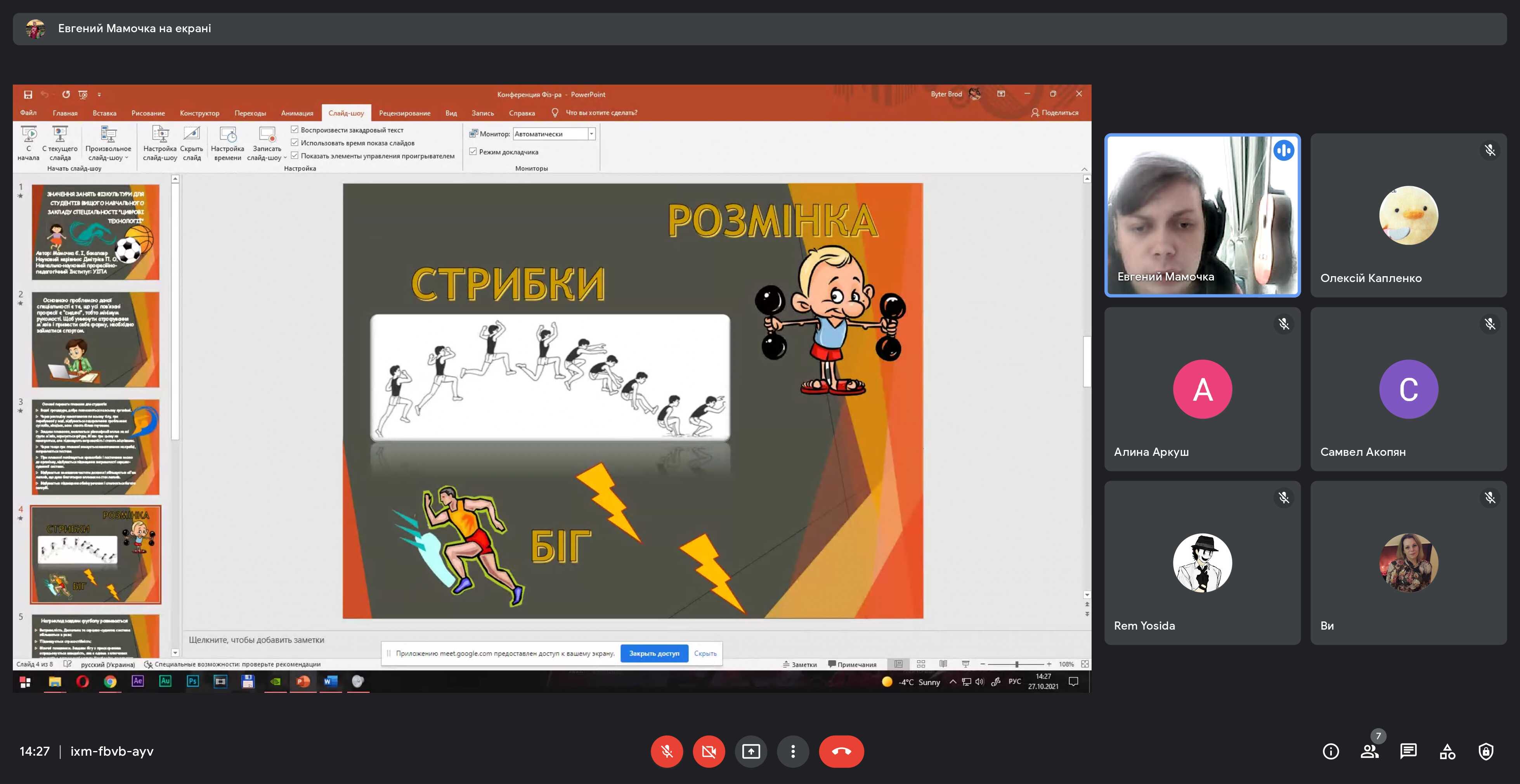Open Photoshop from the taskbar
The width and height of the screenshot is (1520, 784).
(x=192, y=681)
